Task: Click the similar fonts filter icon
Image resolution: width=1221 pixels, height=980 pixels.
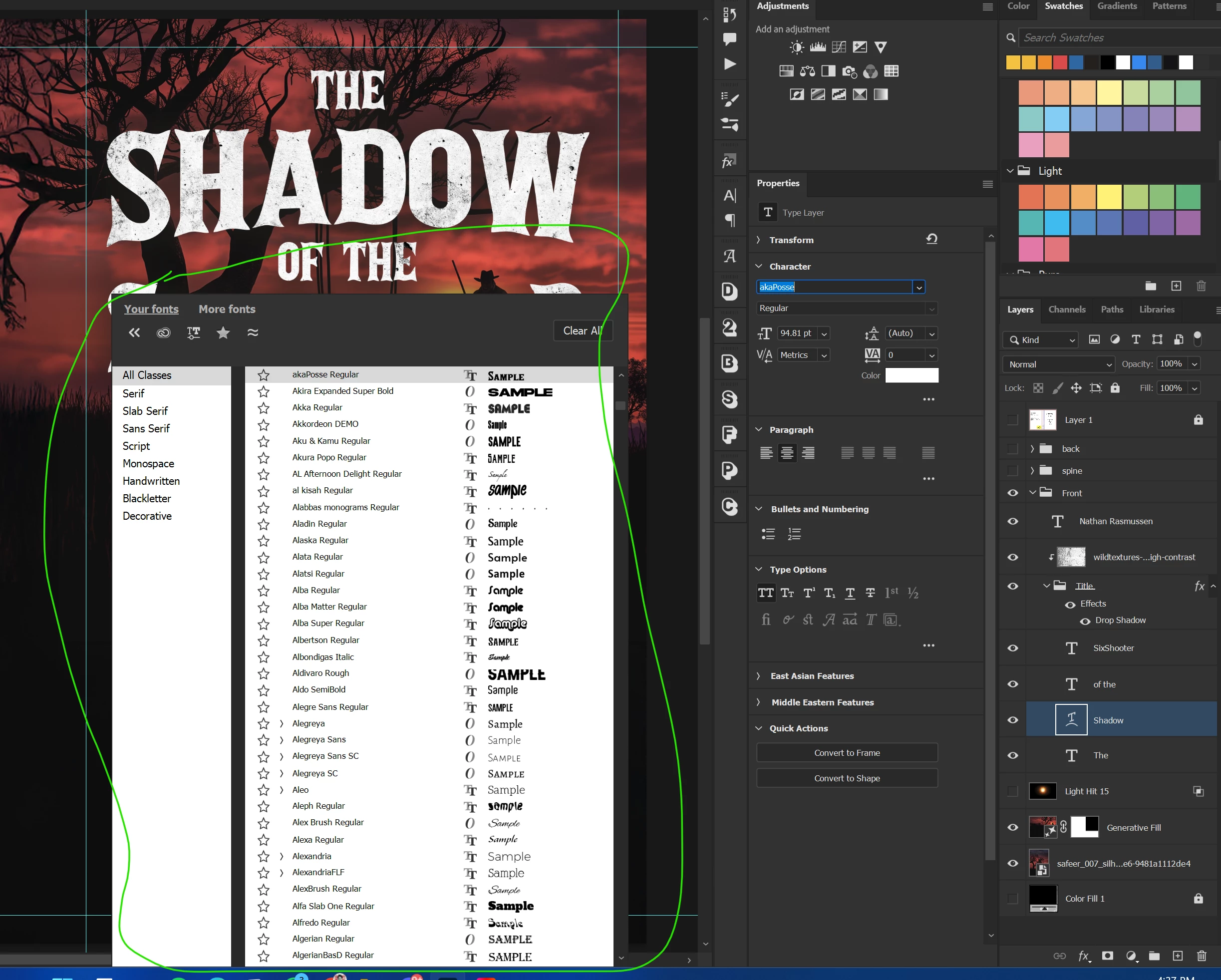Action: [x=253, y=332]
